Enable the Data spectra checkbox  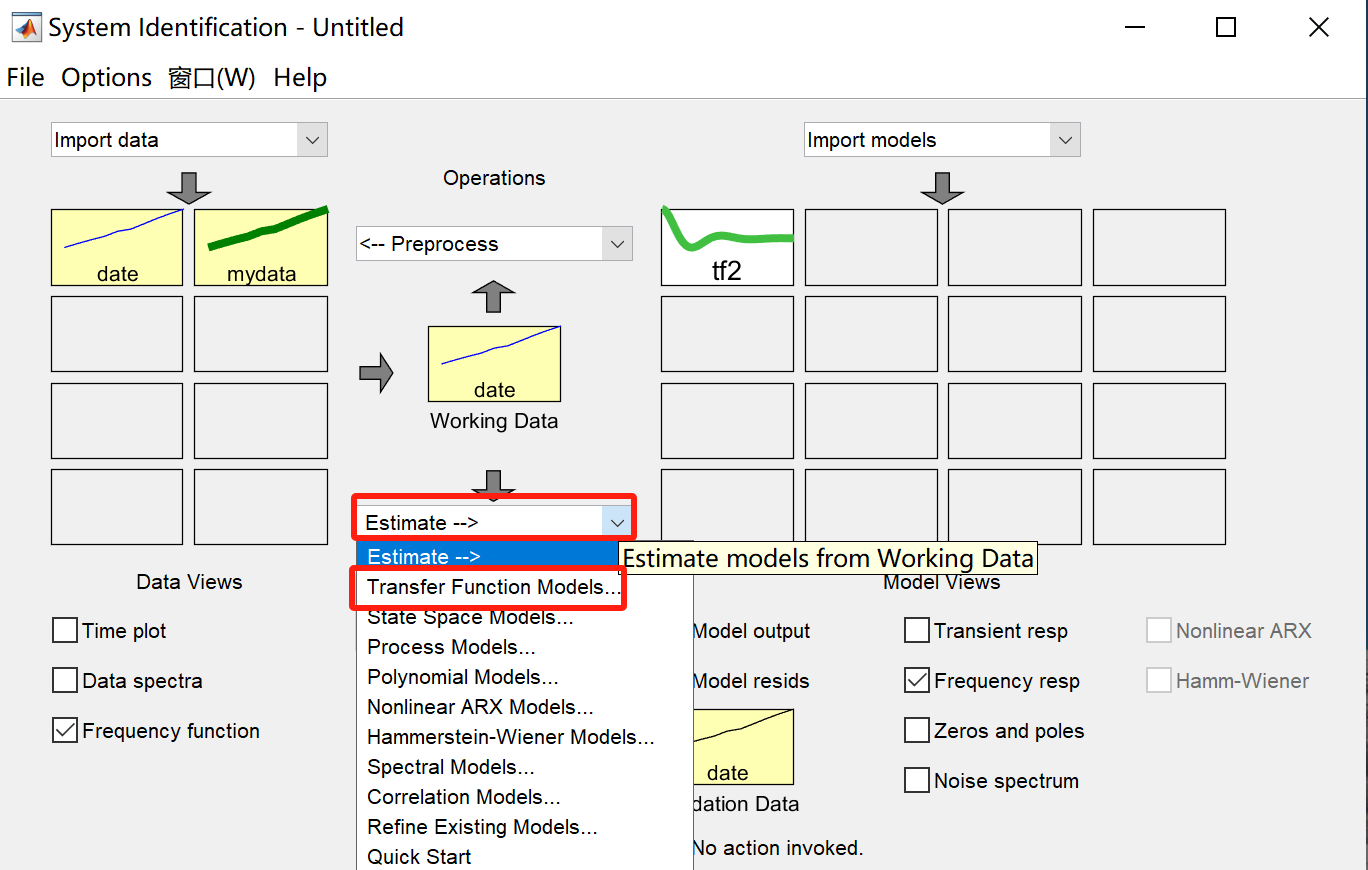[x=65, y=681]
